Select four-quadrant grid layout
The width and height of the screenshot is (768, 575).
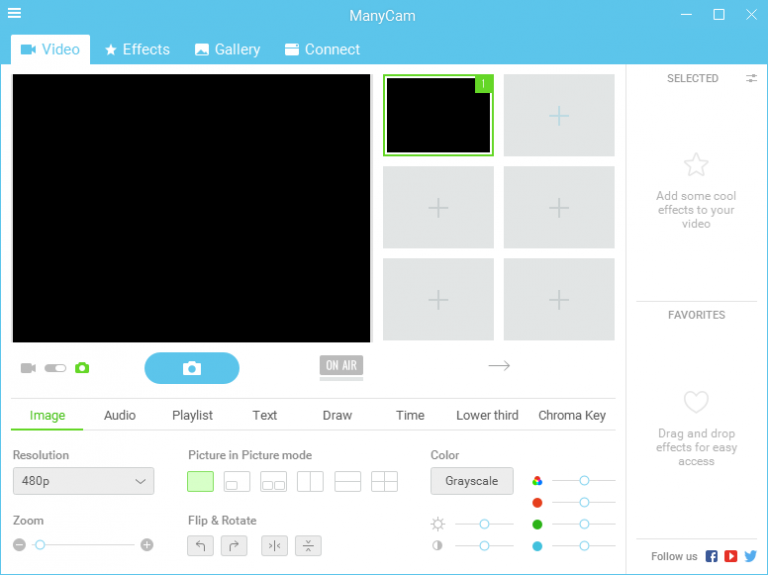coord(384,481)
